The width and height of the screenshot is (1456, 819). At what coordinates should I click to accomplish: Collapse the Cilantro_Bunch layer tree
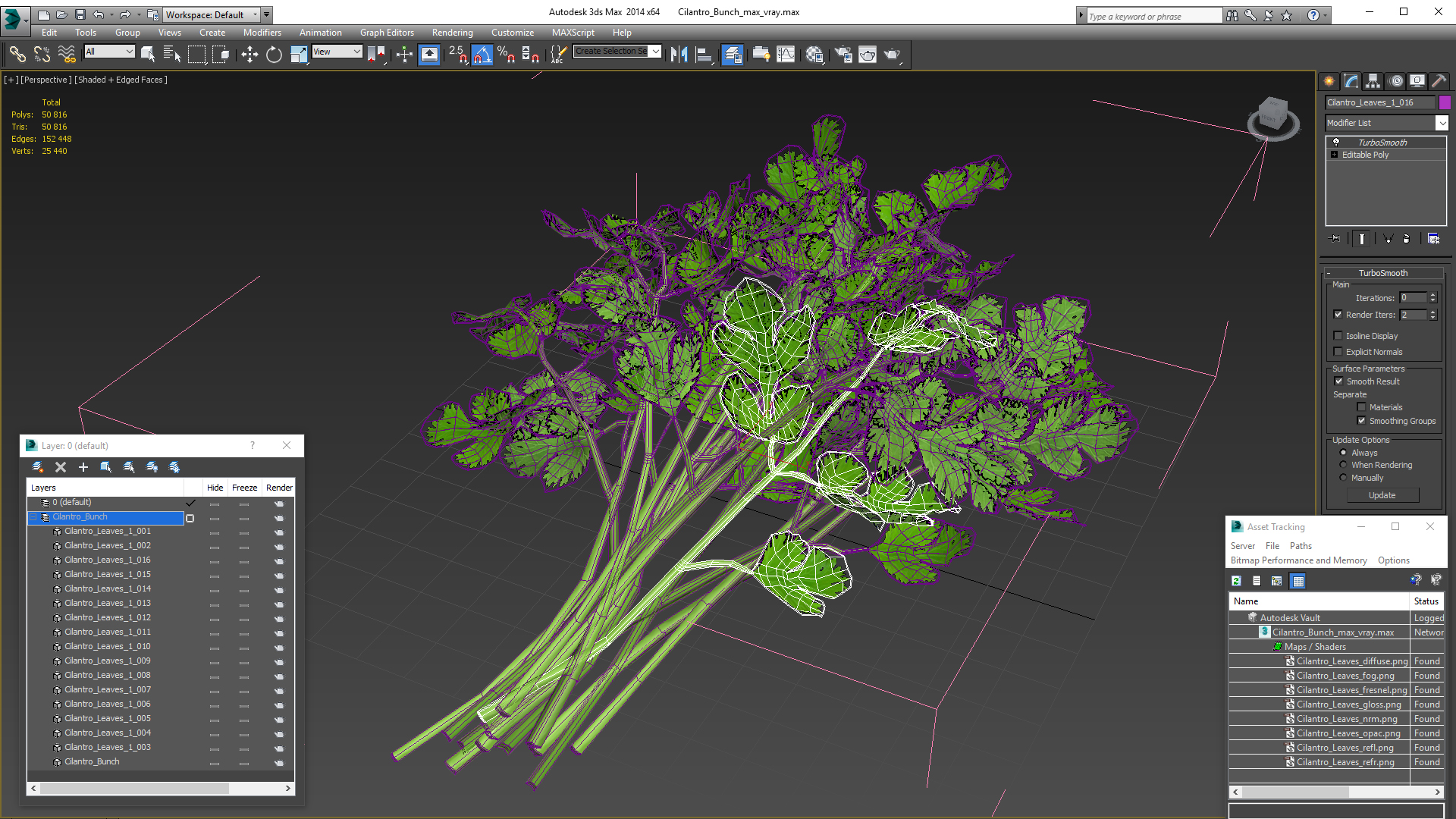click(x=33, y=517)
